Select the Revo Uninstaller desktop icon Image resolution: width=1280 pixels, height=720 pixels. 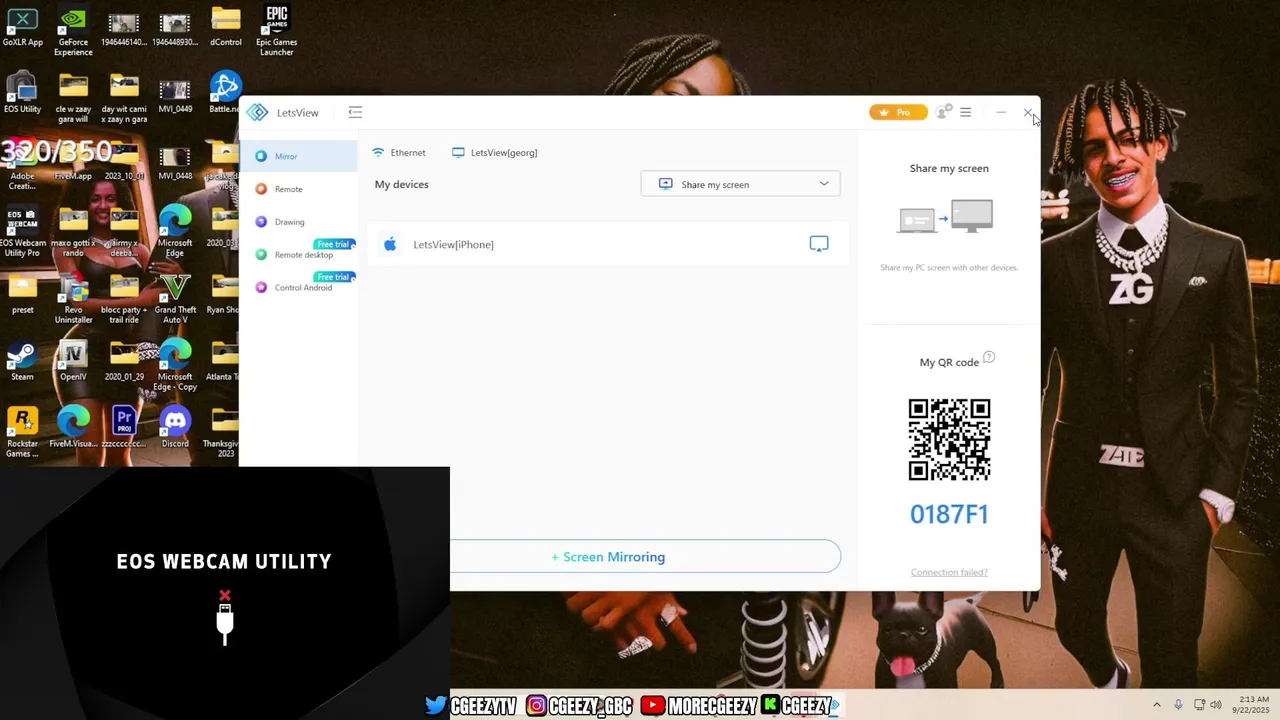click(73, 299)
